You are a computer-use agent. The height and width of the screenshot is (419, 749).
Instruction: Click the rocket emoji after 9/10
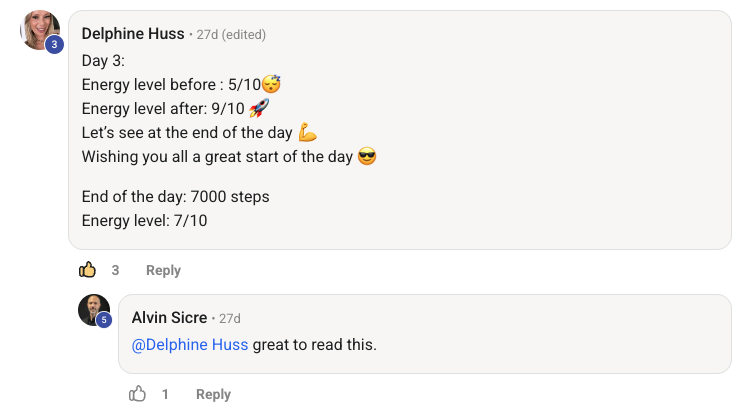pyautogui.click(x=260, y=108)
